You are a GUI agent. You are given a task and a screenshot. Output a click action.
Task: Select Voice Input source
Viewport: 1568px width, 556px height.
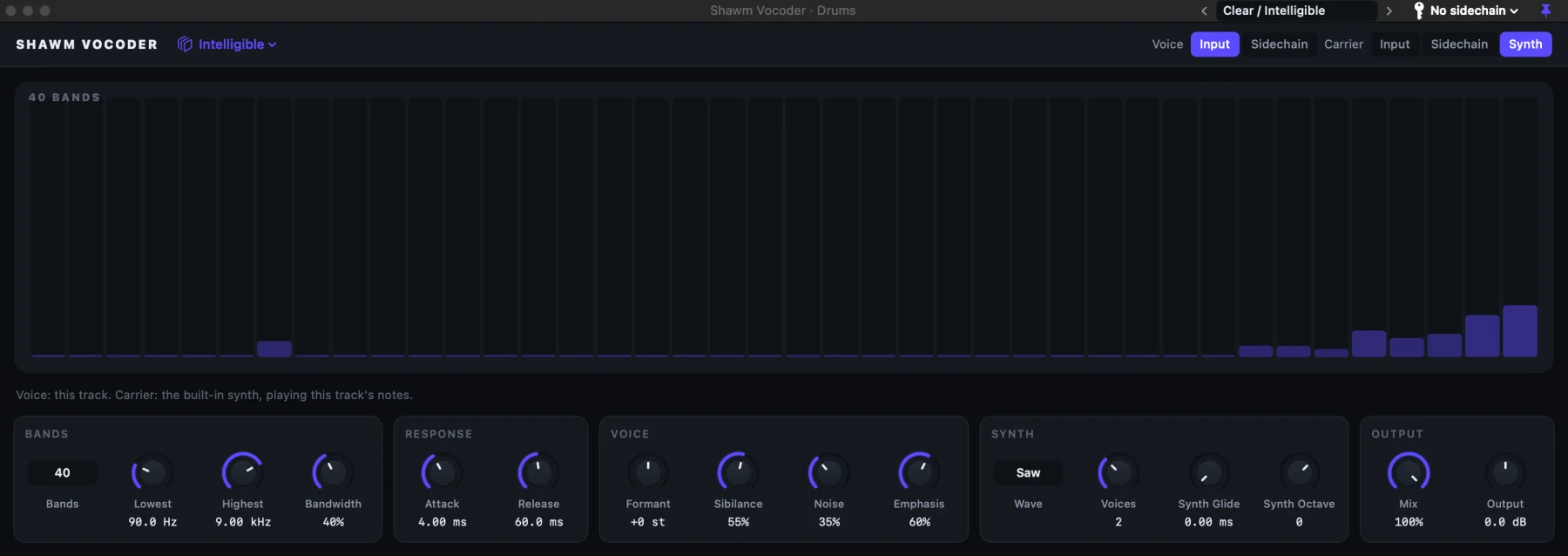(x=1214, y=44)
